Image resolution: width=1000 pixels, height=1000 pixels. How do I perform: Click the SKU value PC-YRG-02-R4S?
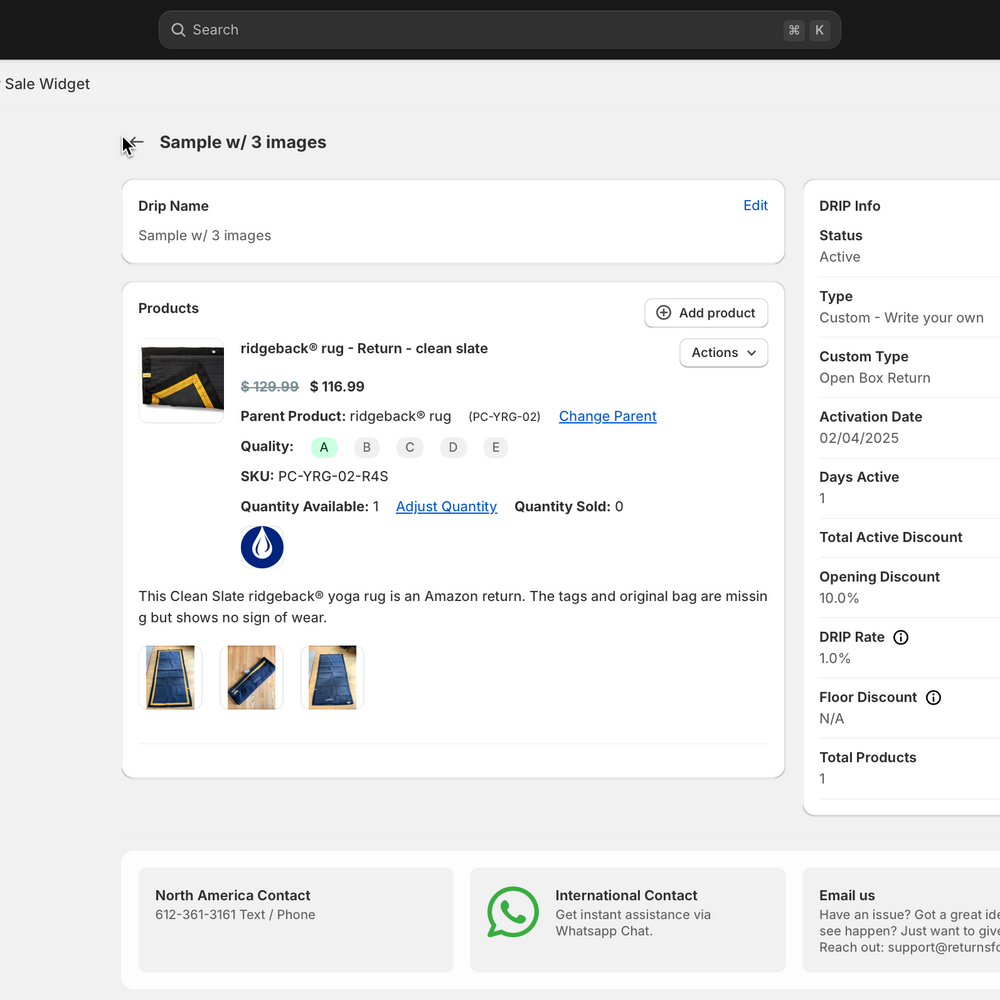[333, 476]
